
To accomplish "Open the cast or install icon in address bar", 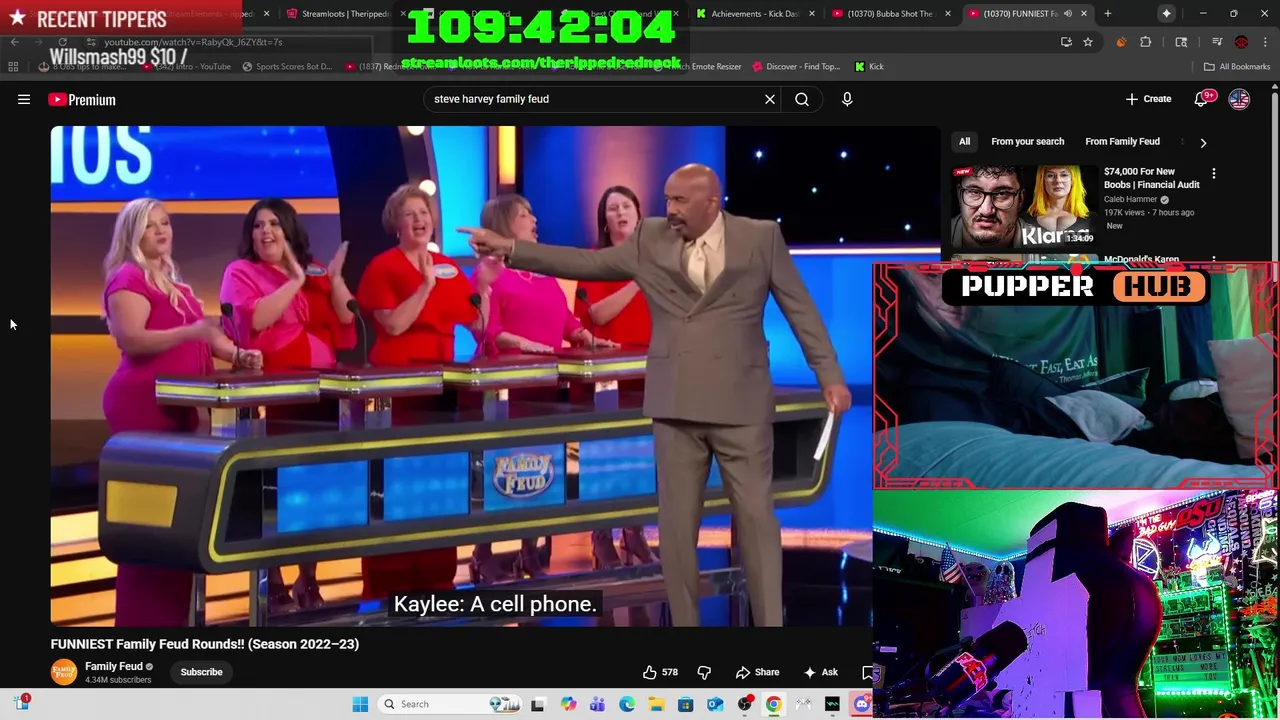I will coord(1066,42).
